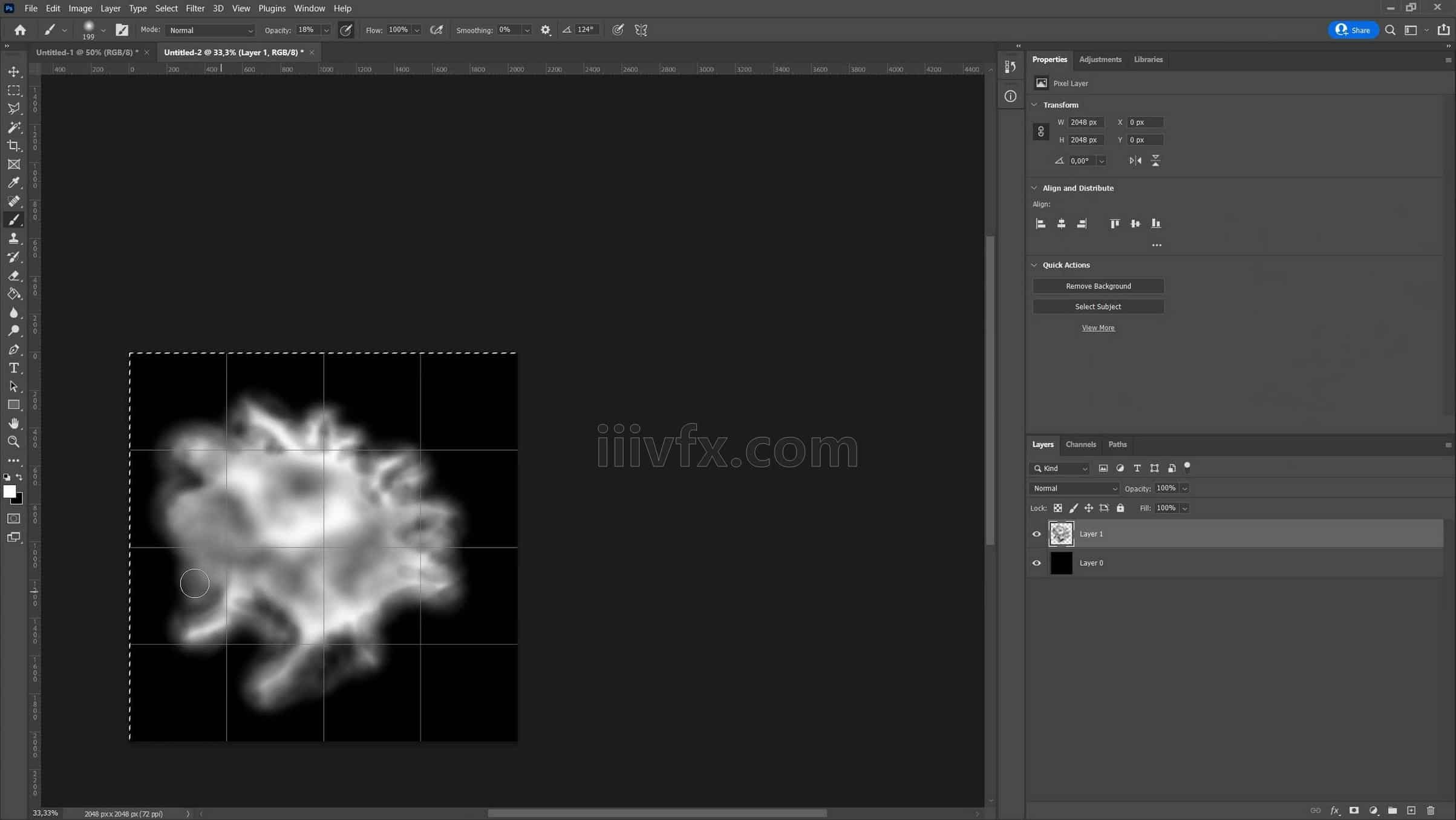Open the Home screen icon
This screenshot has width=1456, height=820.
click(x=20, y=30)
